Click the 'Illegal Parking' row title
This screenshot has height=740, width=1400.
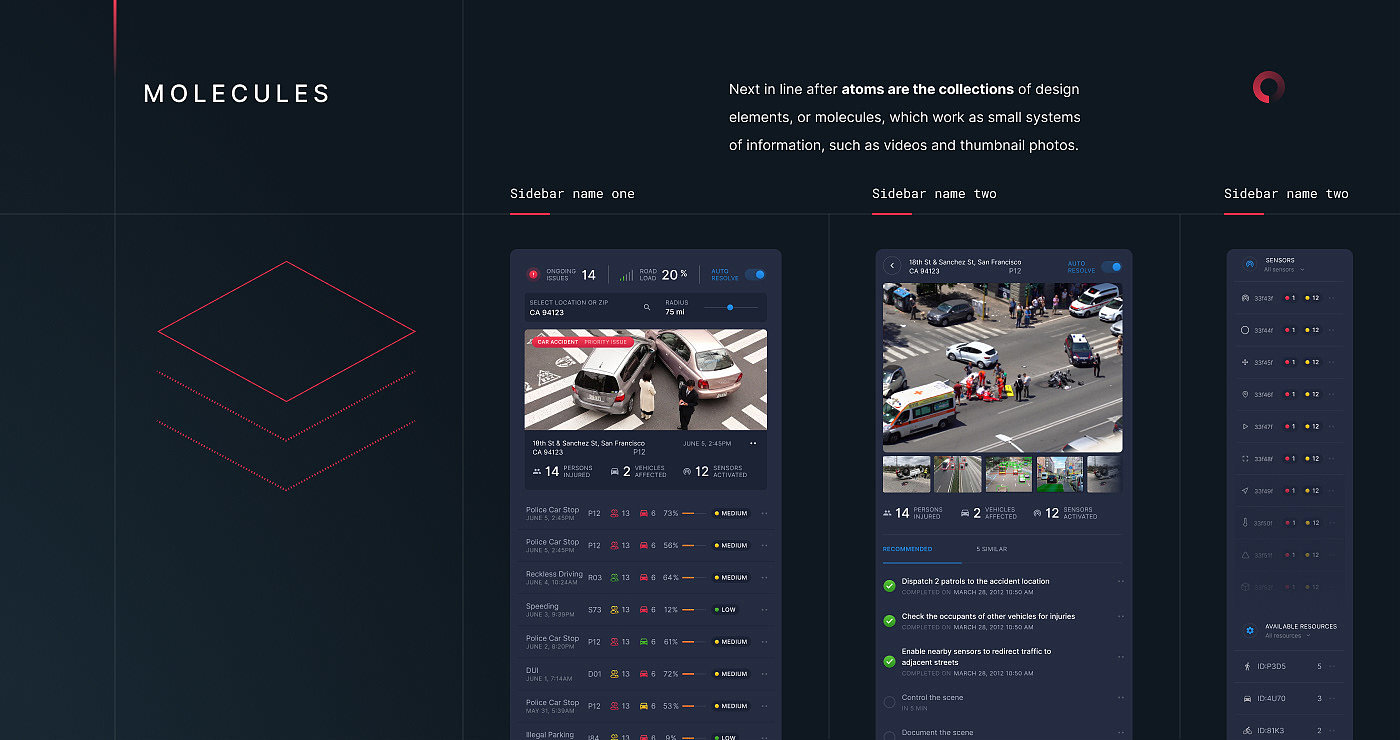click(550, 735)
